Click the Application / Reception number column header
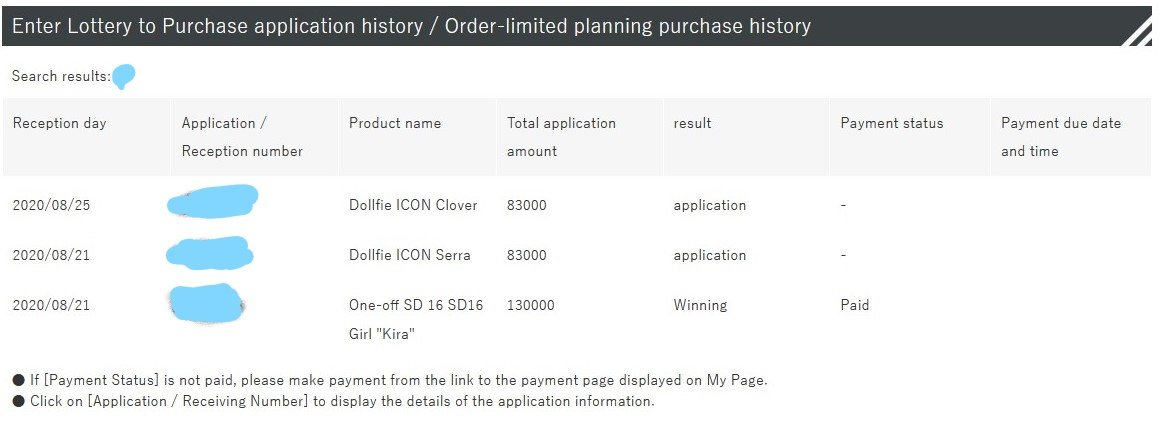Viewport: 1164px width, 432px height. [242, 137]
